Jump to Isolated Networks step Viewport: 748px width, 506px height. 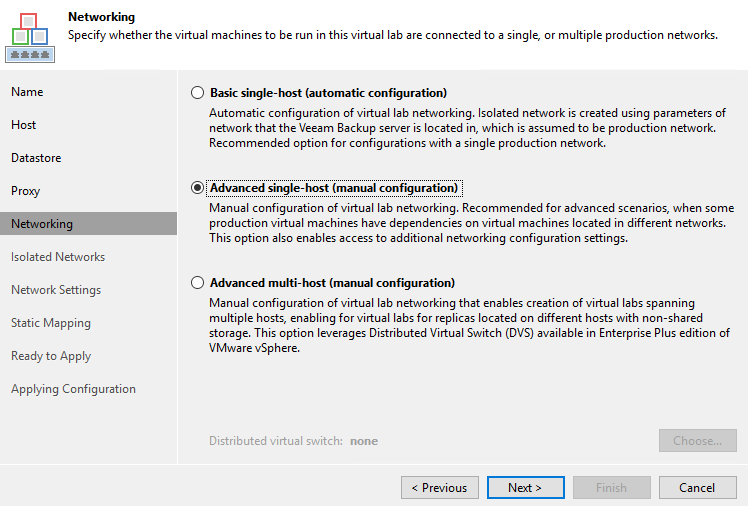[58, 257]
